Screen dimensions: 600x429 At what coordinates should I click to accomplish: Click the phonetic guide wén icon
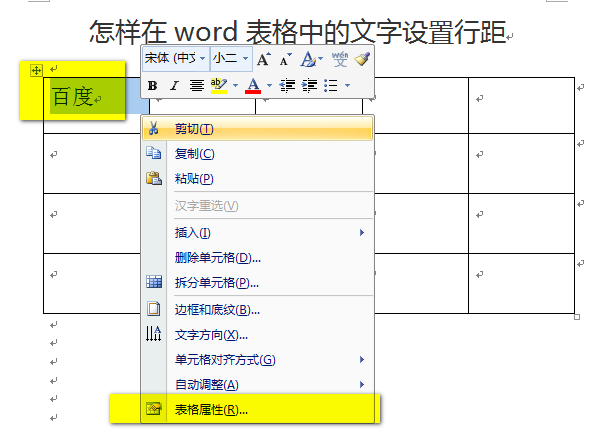tap(340, 59)
